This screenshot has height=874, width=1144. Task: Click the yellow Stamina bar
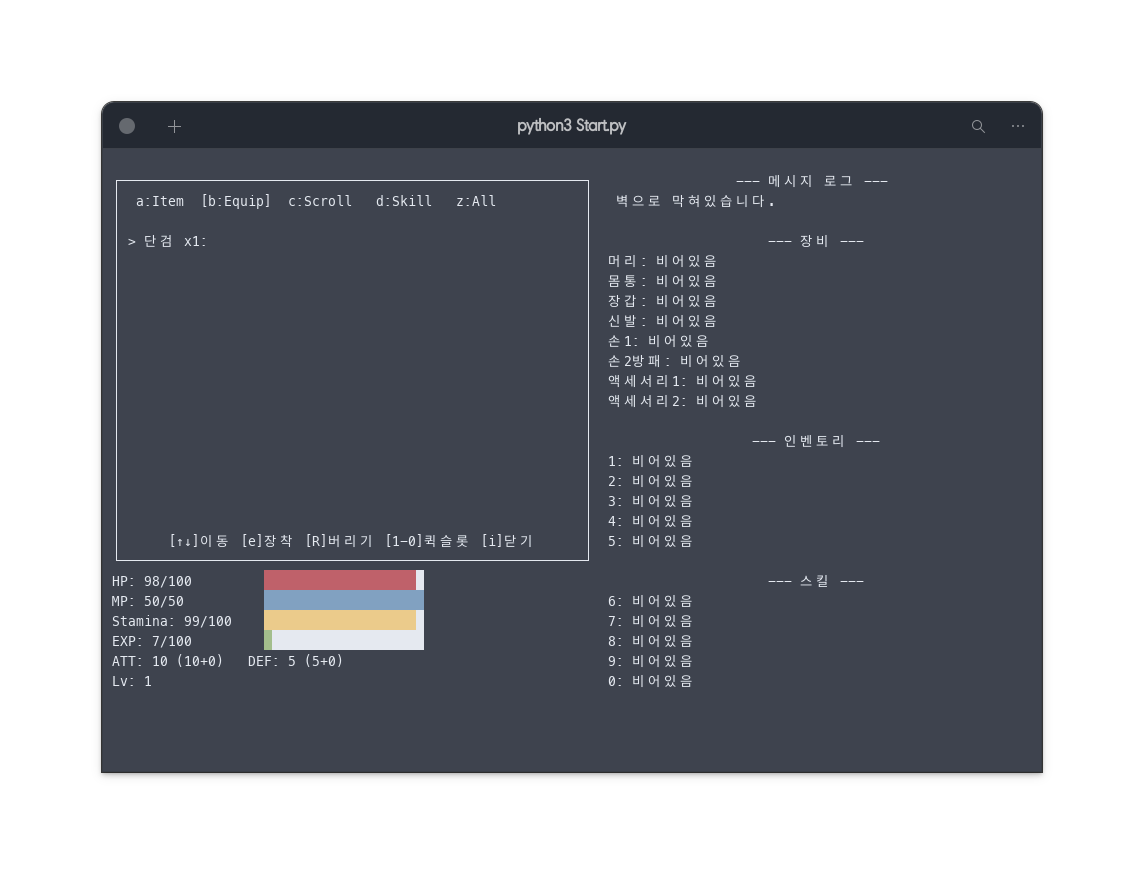point(340,620)
